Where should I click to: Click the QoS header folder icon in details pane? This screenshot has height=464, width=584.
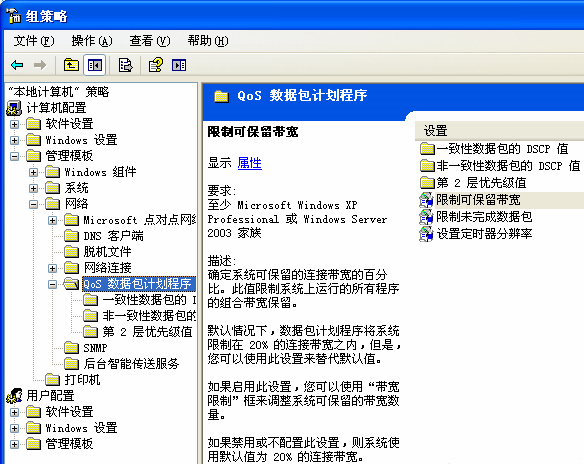pos(221,96)
